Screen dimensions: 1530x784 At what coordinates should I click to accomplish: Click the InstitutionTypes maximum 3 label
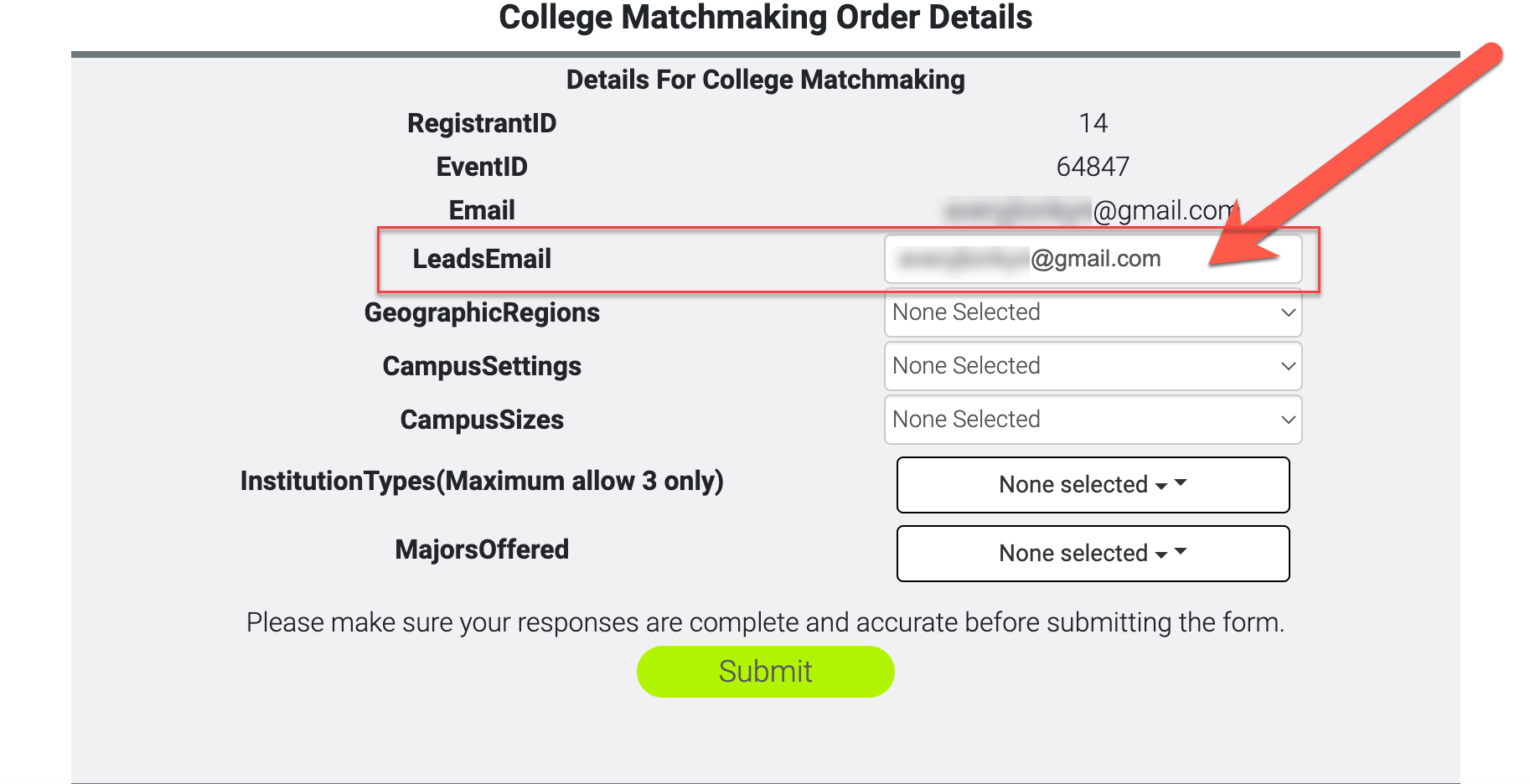tap(482, 481)
